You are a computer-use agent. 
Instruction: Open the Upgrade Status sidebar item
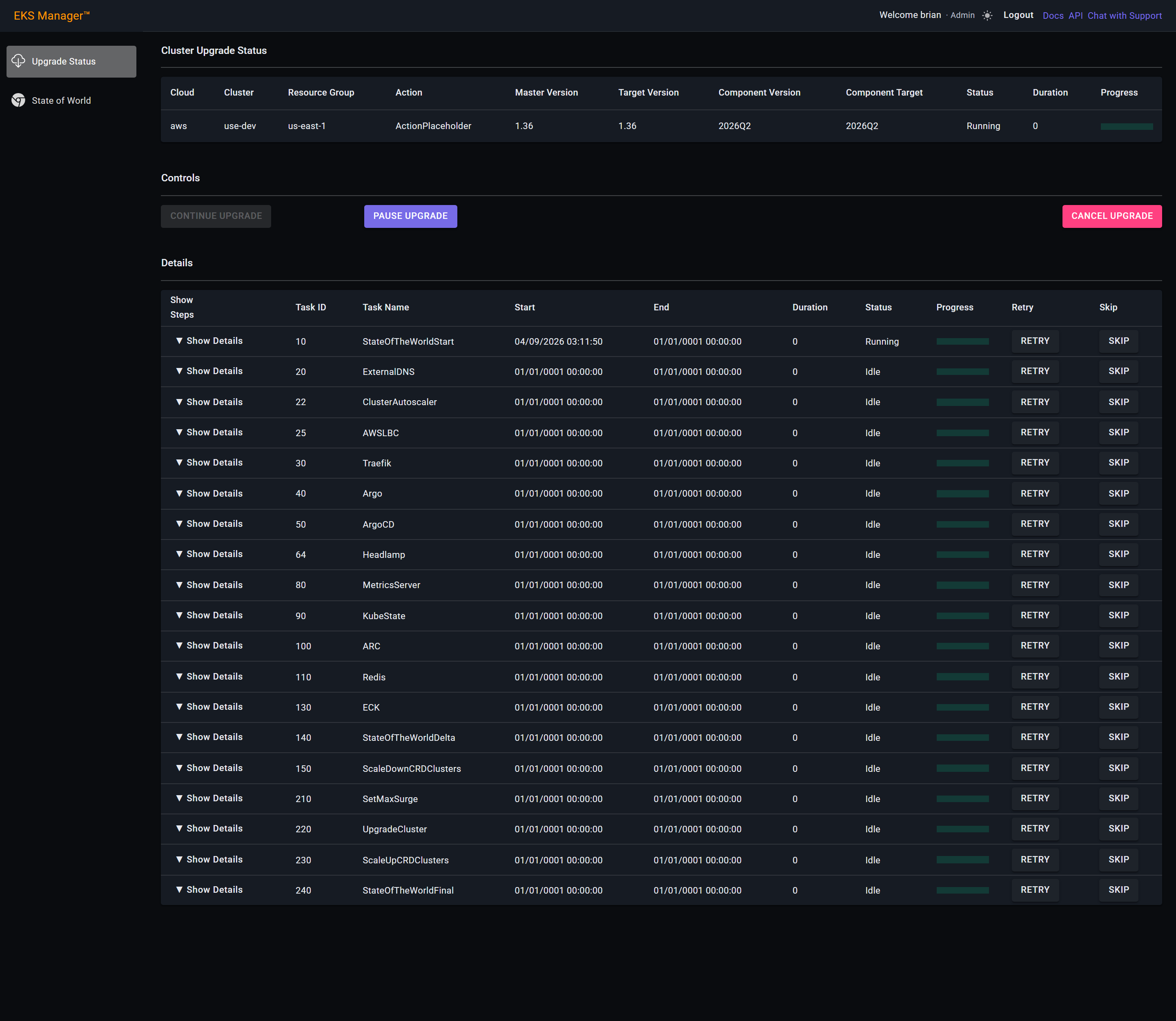[x=71, y=62]
